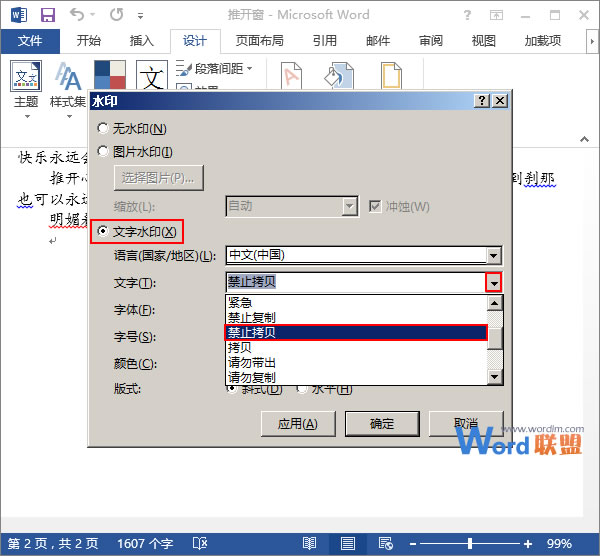The image size is (600, 556).
Task: Open the theme fonts 文 button
Action: tap(152, 75)
